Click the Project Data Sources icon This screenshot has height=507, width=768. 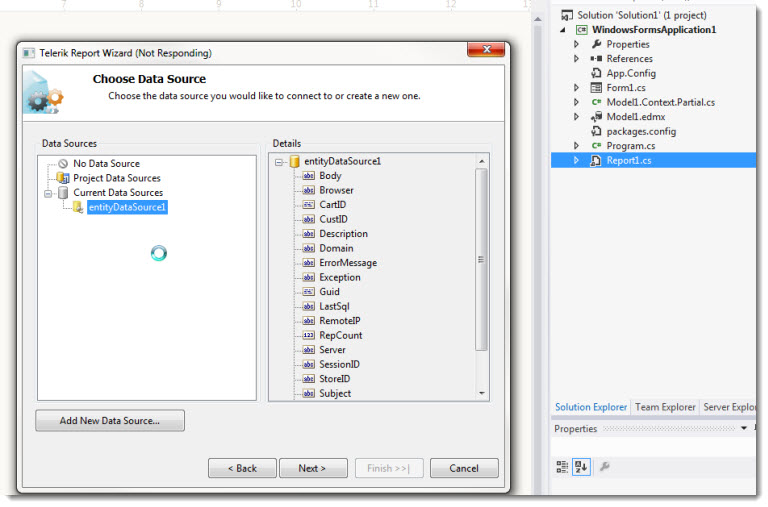pyautogui.click(x=63, y=178)
